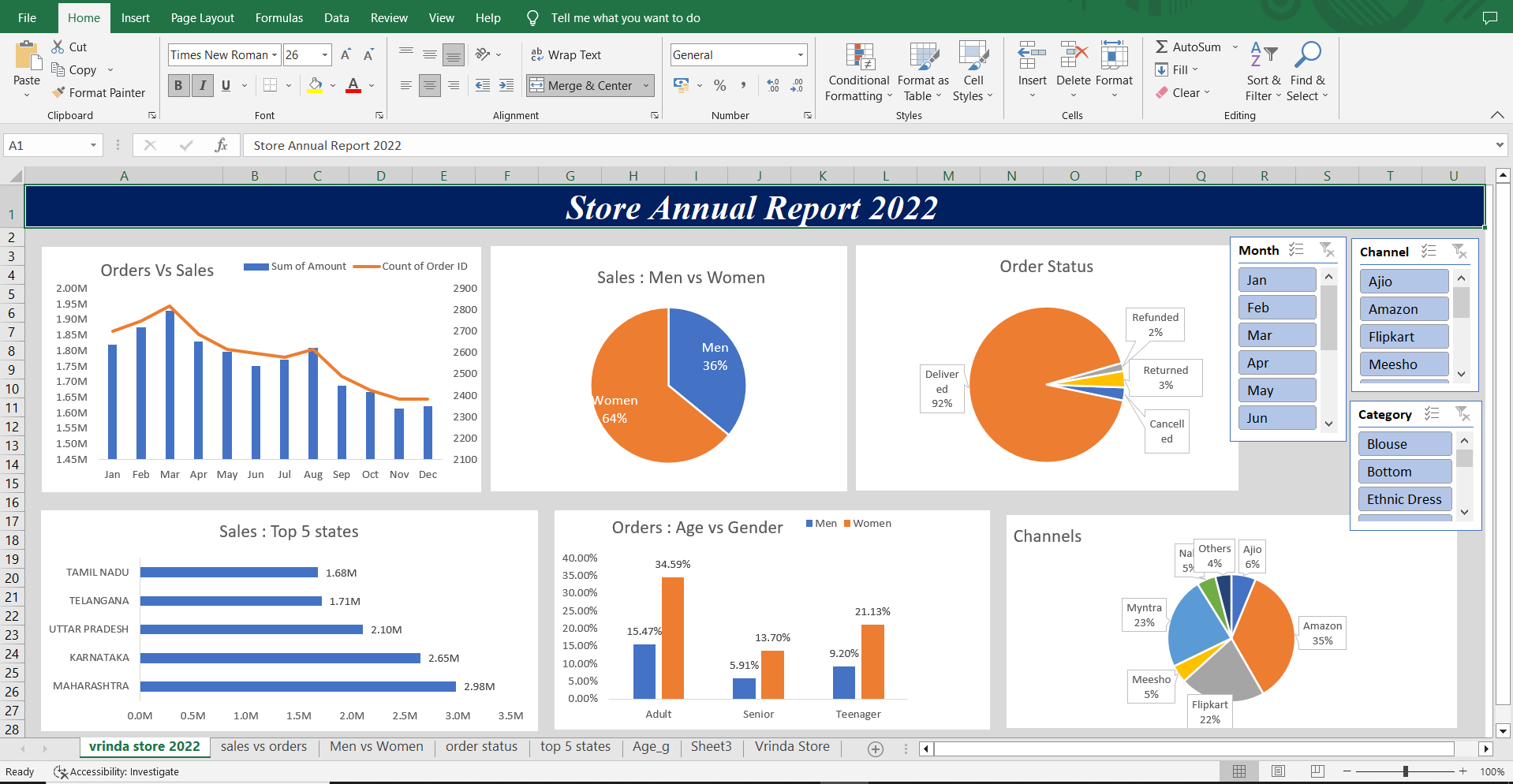The image size is (1513, 784).
Task: Click the Insert Function (fx) icon
Action: pyautogui.click(x=221, y=145)
